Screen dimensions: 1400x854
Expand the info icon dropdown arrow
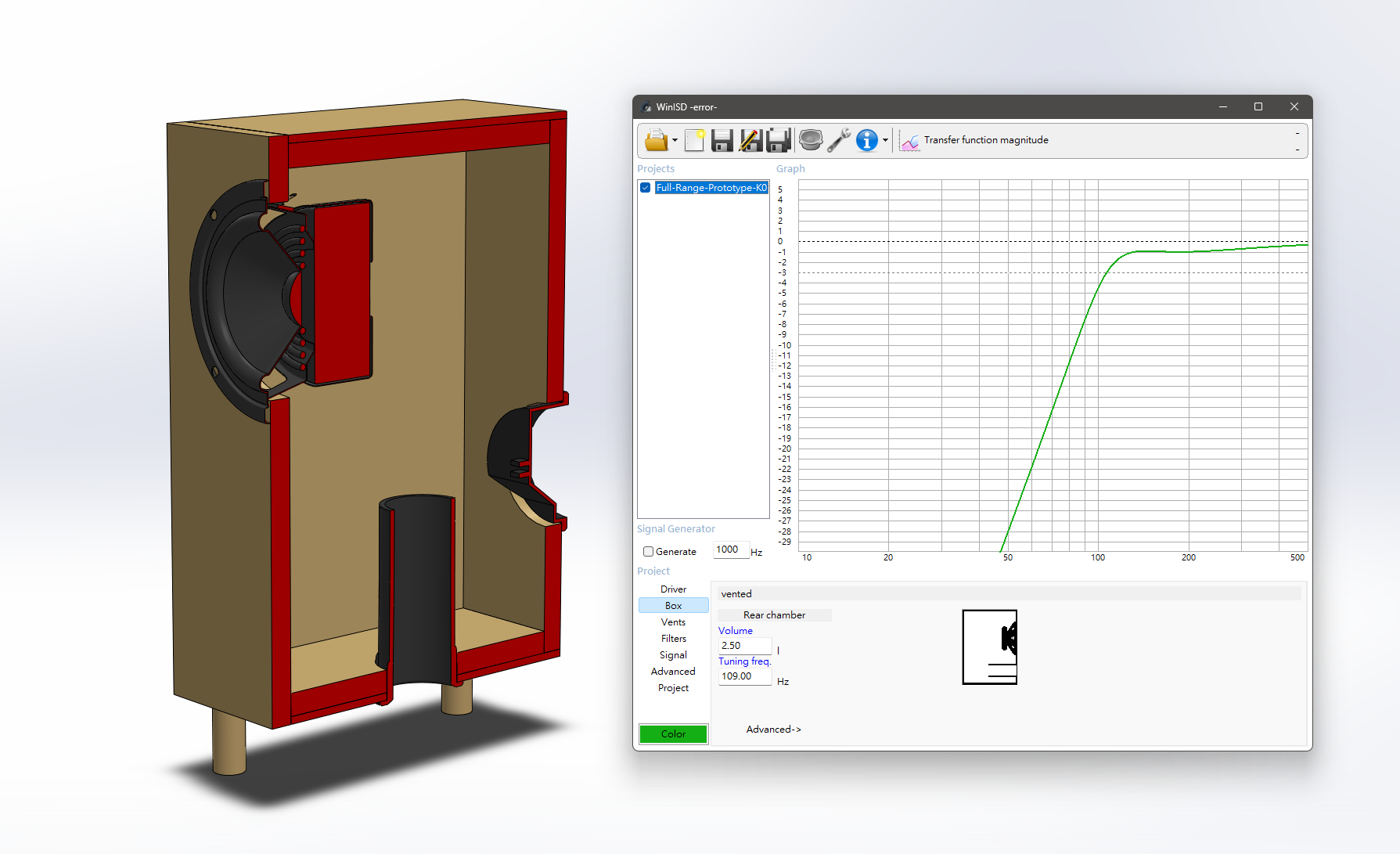pyautogui.click(x=885, y=141)
